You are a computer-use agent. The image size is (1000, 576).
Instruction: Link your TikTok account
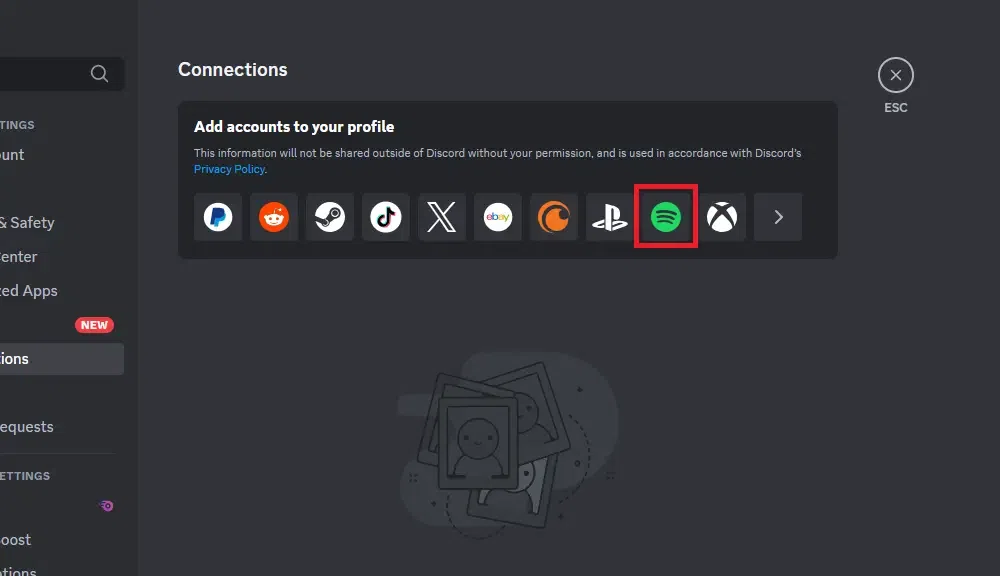coord(386,217)
